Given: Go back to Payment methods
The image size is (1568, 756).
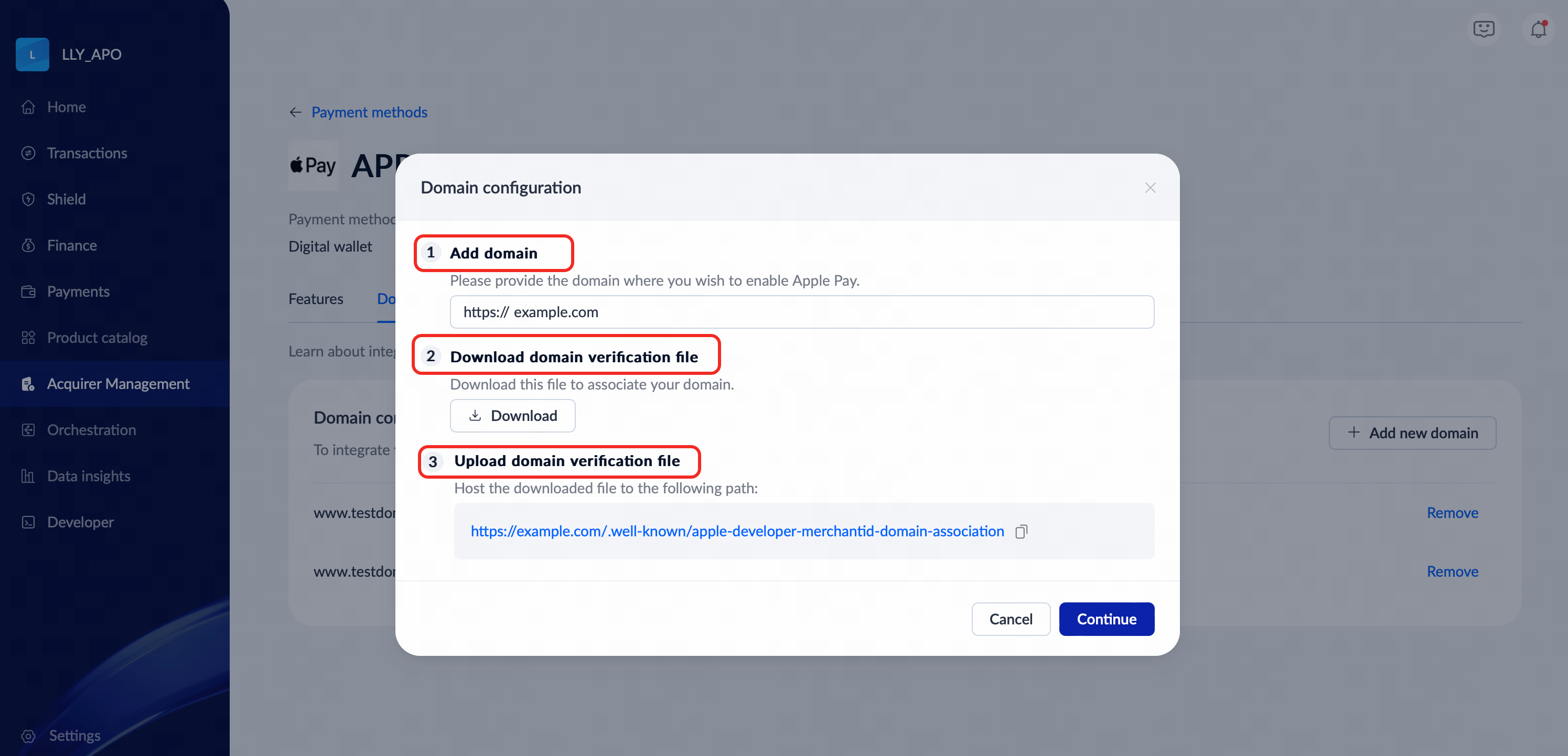Looking at the screenshot, I should point(369,112).
